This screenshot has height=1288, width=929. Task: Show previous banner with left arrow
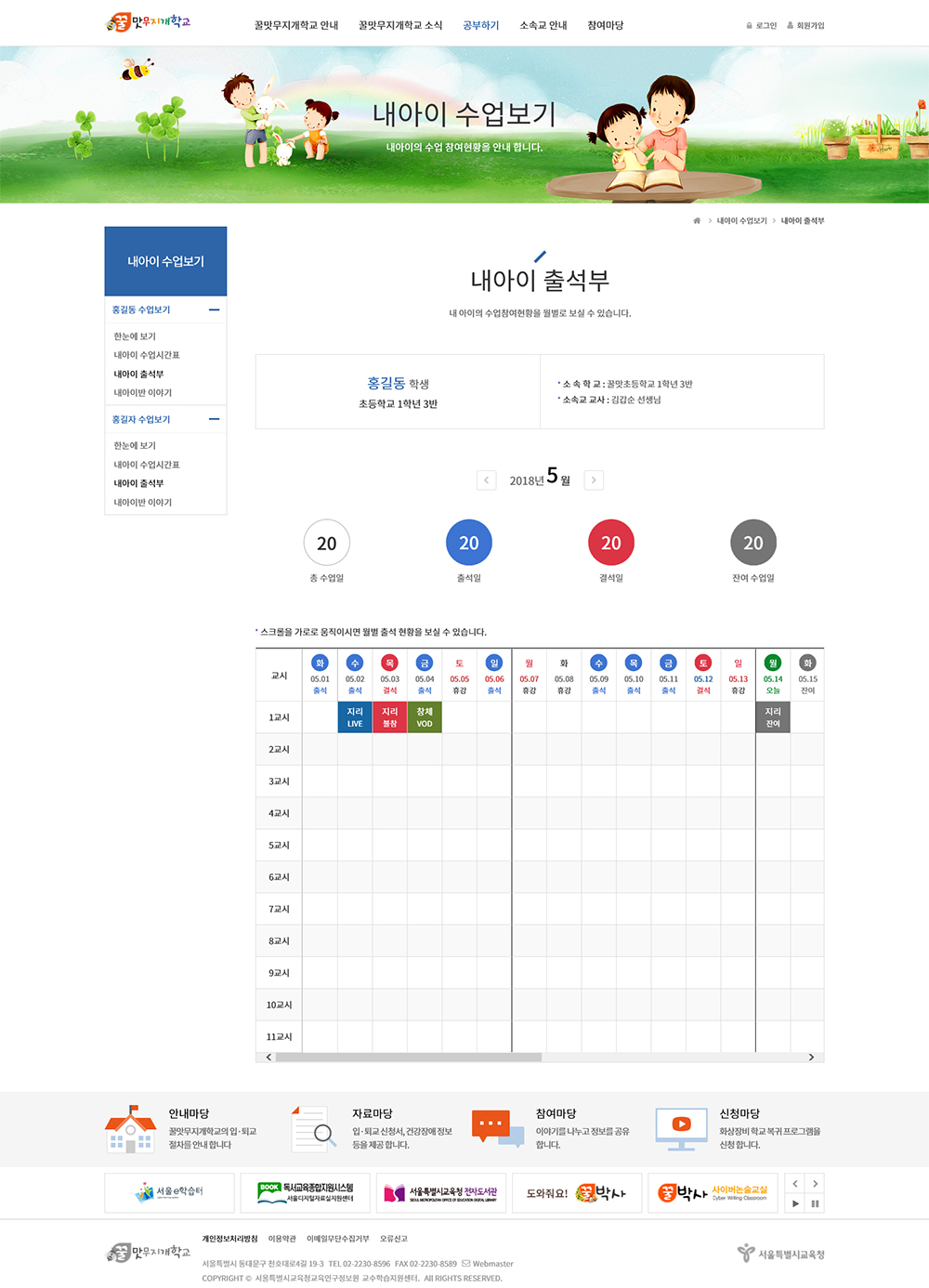(794, 1183)
